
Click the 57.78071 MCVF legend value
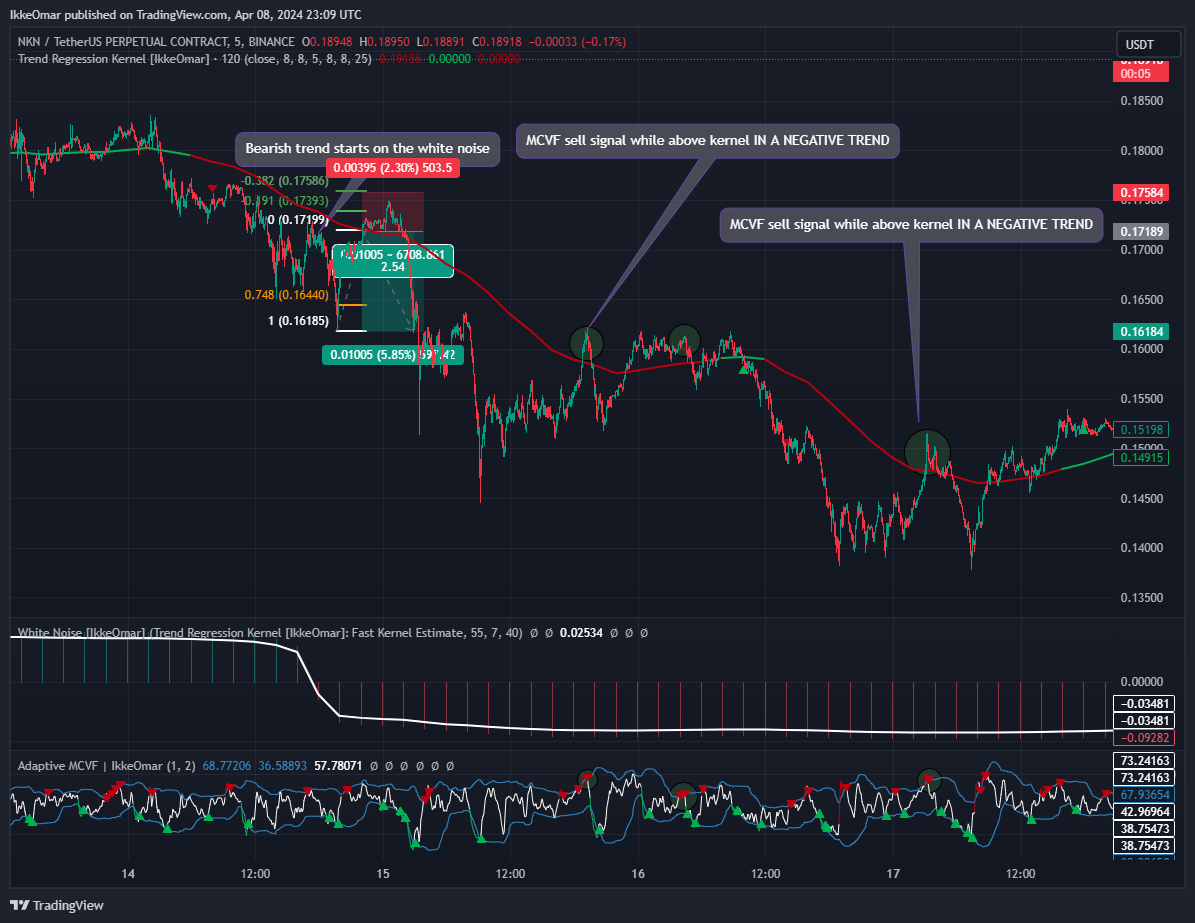(338, 765)
